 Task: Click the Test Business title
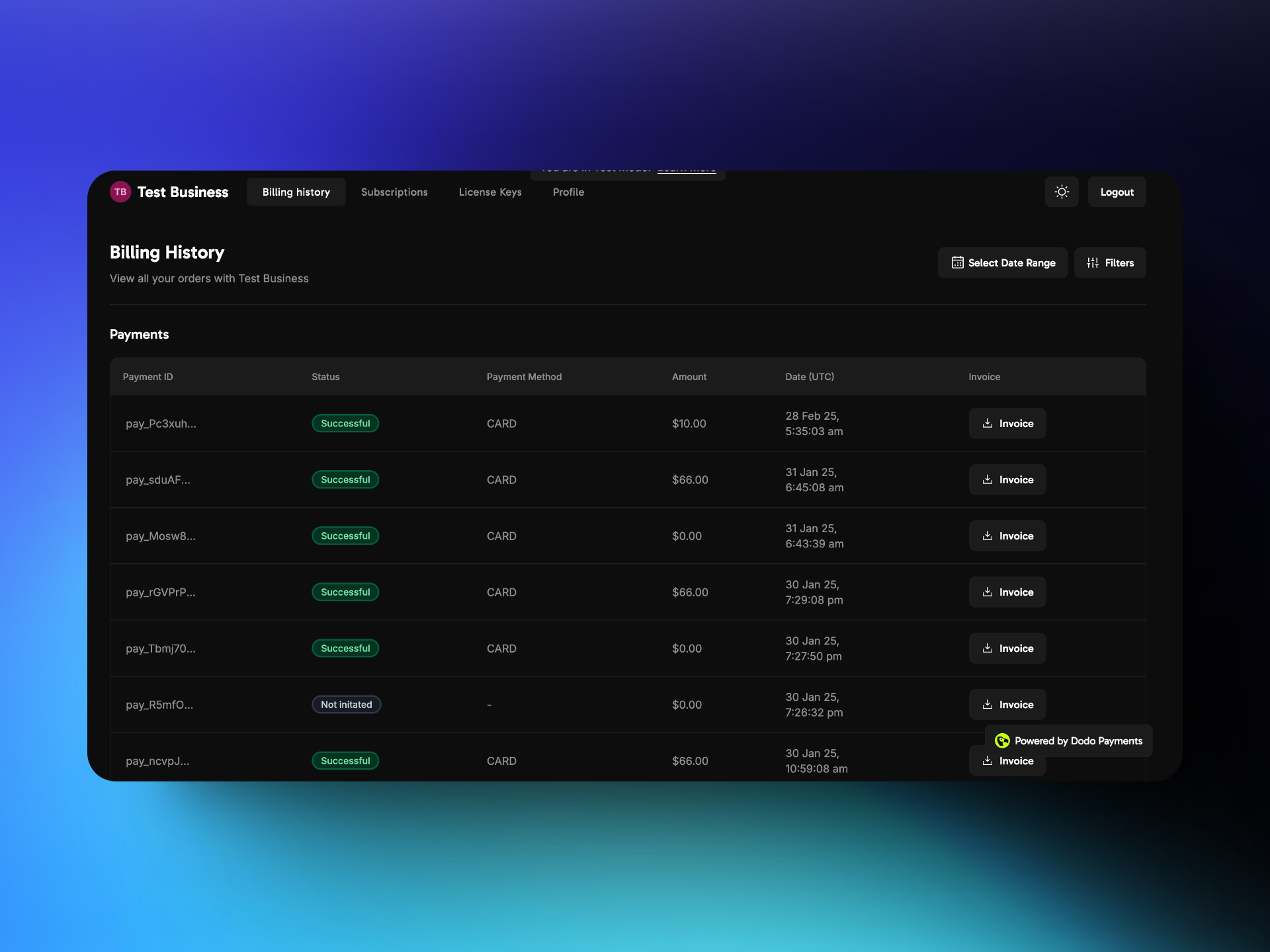183,192
